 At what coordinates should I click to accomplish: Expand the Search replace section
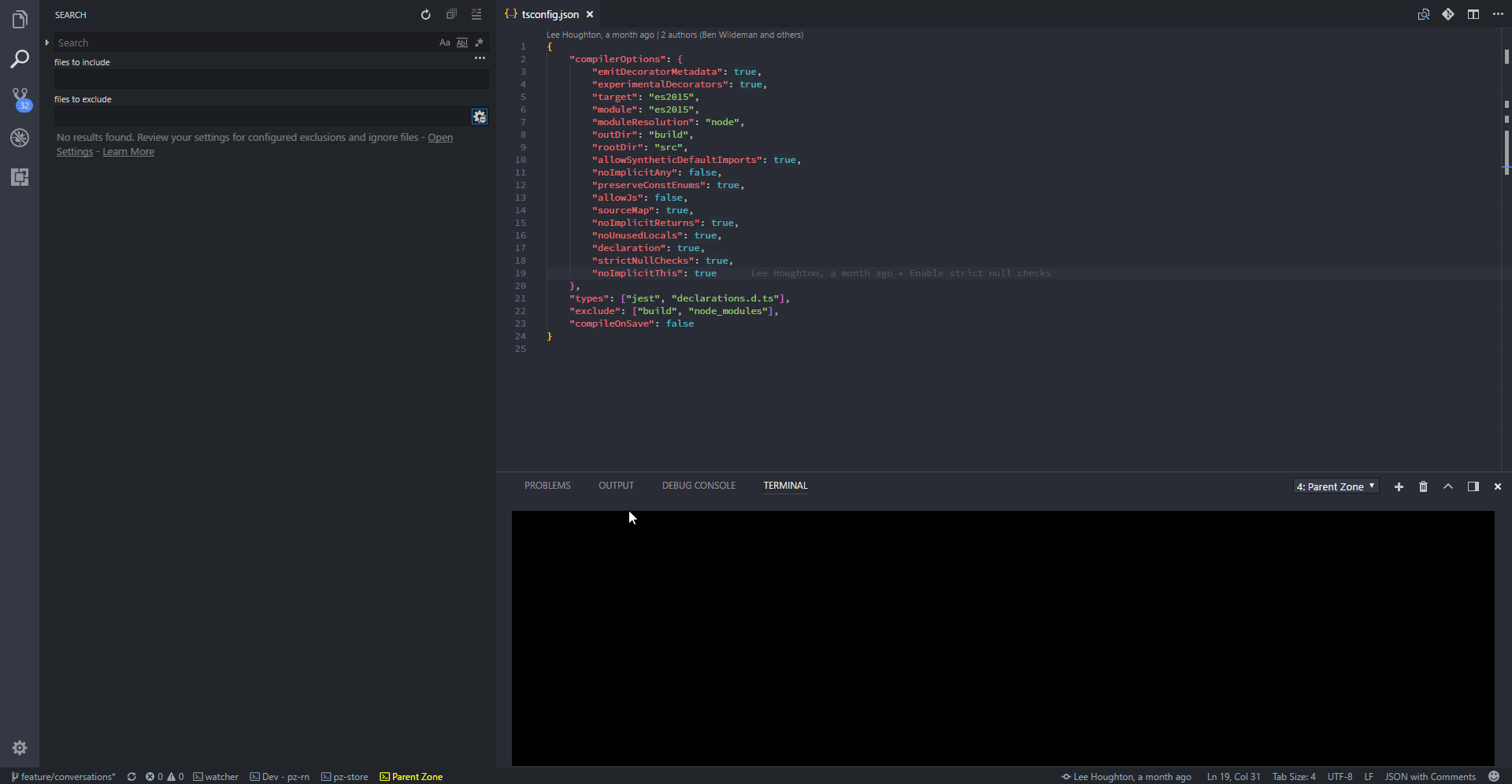(x=47, y=43)
